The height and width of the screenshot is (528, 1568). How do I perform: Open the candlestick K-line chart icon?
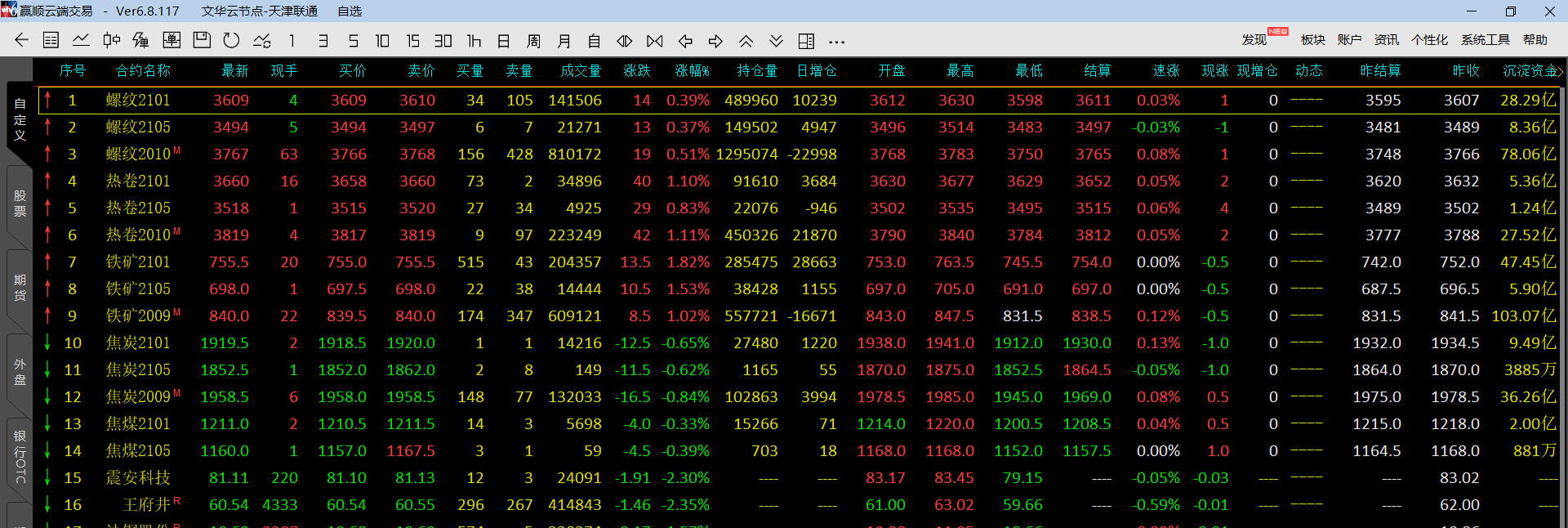pyautogui.click(x=112, y=40)
